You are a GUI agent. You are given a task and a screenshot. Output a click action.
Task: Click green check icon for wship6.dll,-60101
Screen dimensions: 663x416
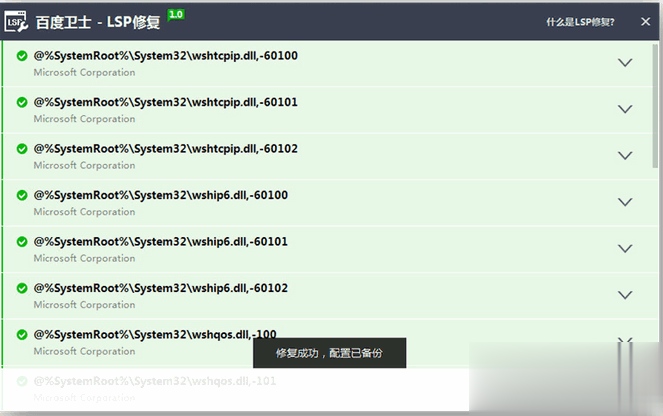(x=22, y=242)
